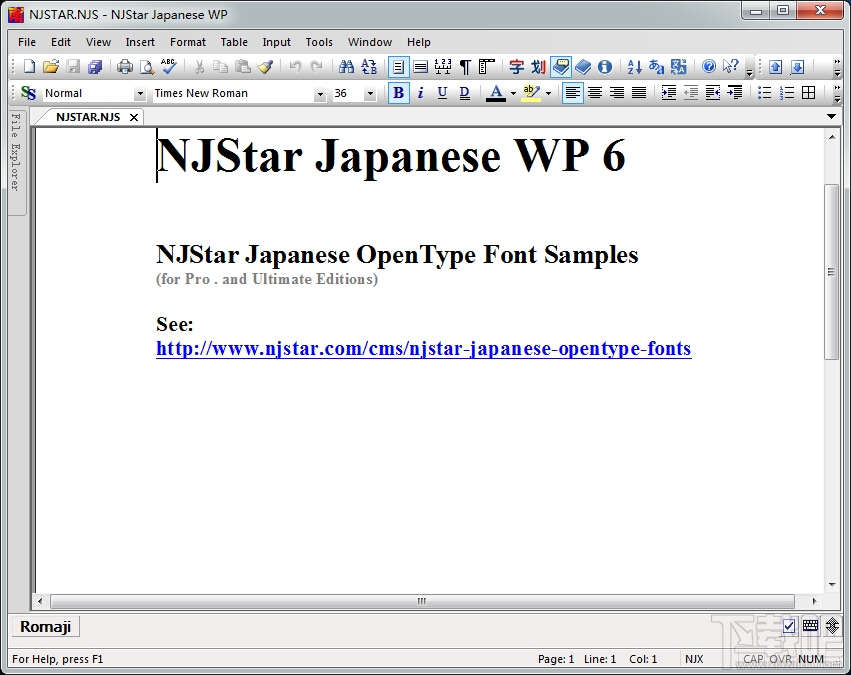Viewport: 851px width, 675px height.
Task: Show paragraph marks with the pilcrow icon
Action: 464,67
